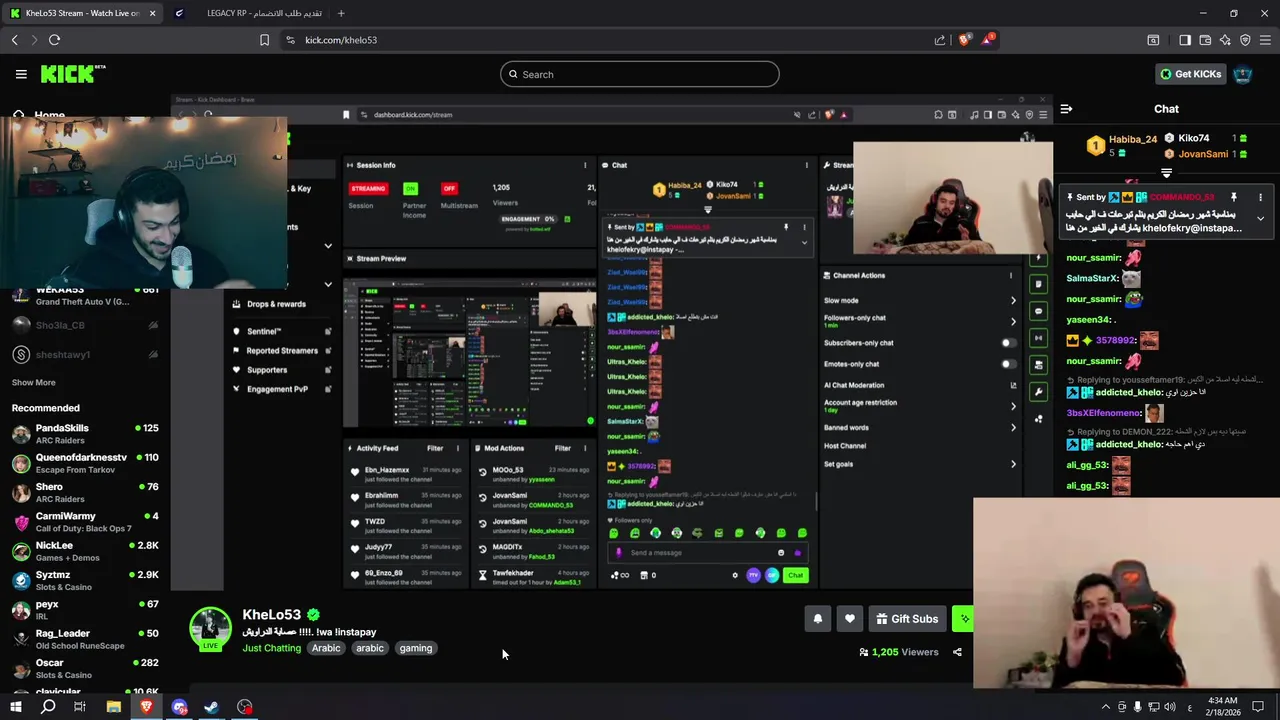Click the stream video player
1280x720 pixels.
coord(611,344)
